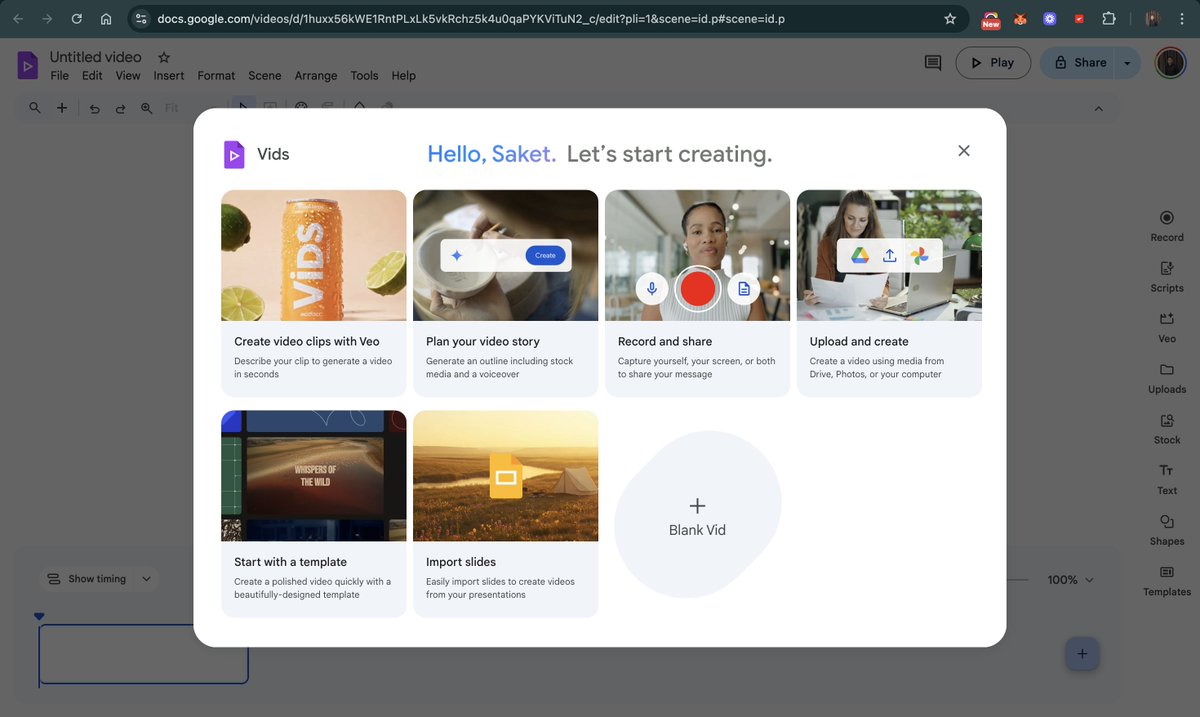The width and height of the screenshot is (1200, 717).
Task: Expand the Show timing dropdown arrow
Action: click(147, 579)
